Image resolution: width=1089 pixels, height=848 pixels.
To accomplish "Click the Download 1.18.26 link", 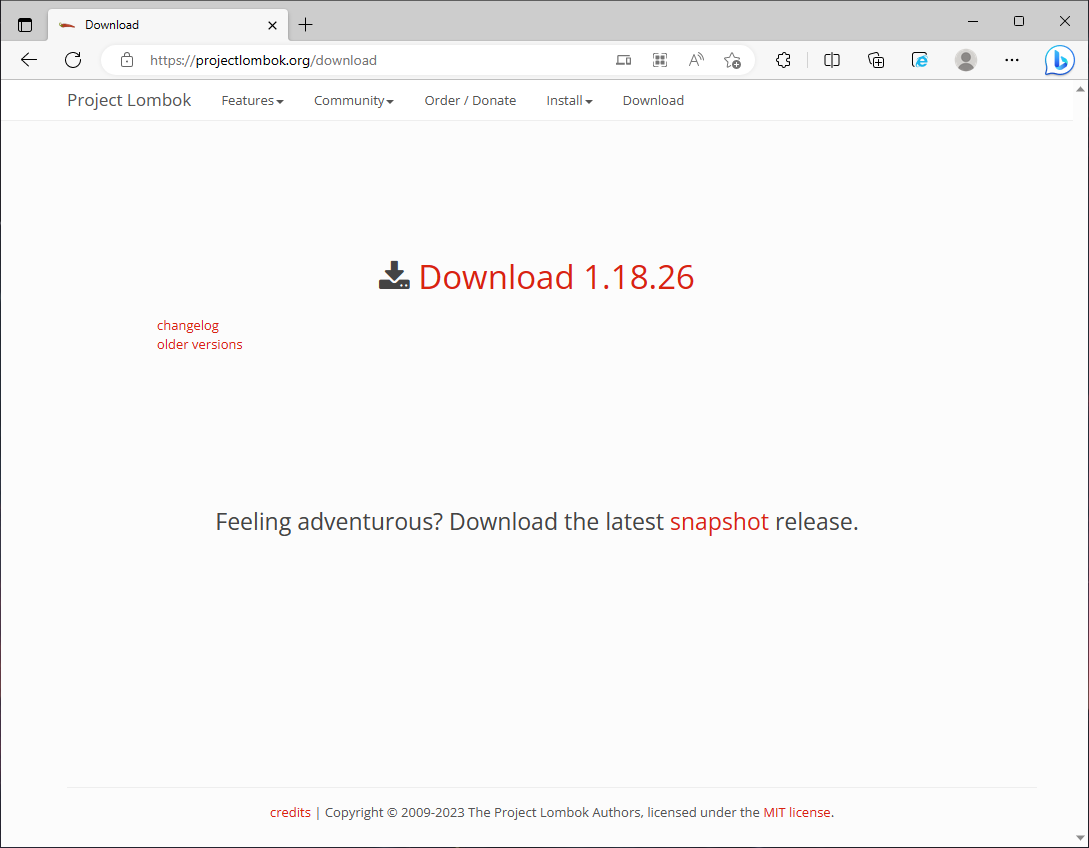I will (556, 277).
